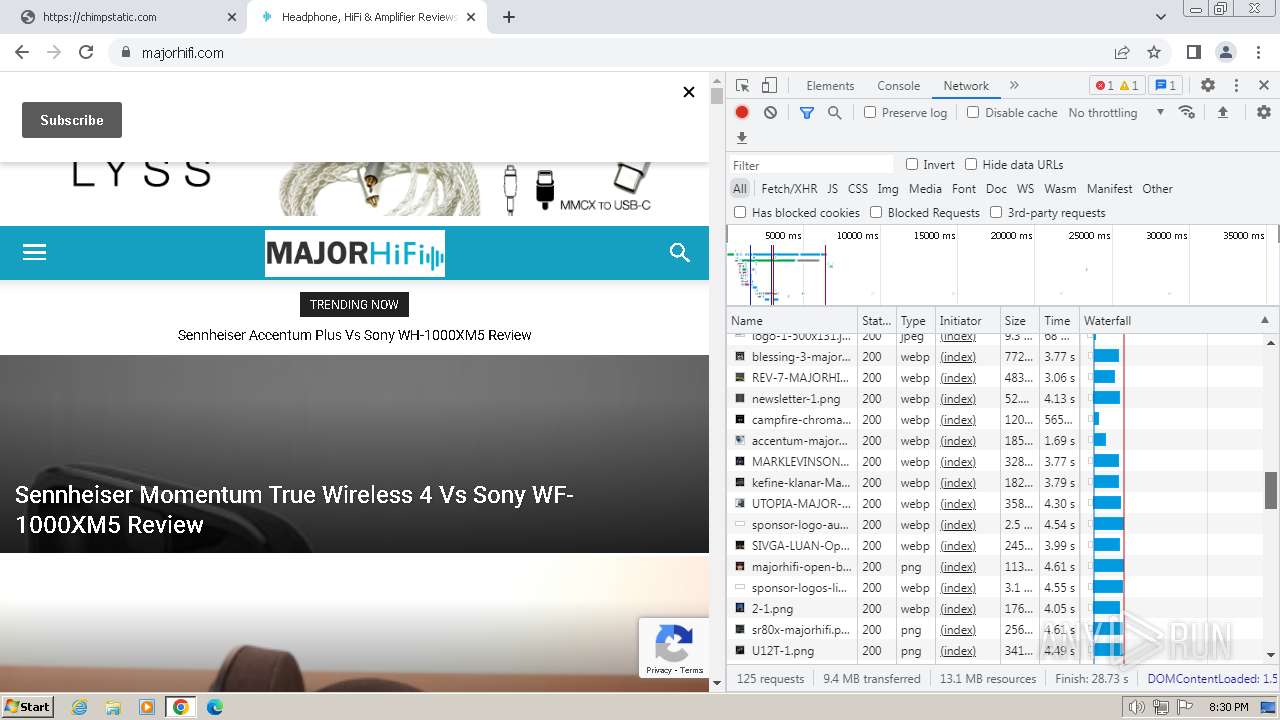Go back to previous page
The width and height of the screenshot is (1280, 720).
pyautogui.click(x=24, y=52)
